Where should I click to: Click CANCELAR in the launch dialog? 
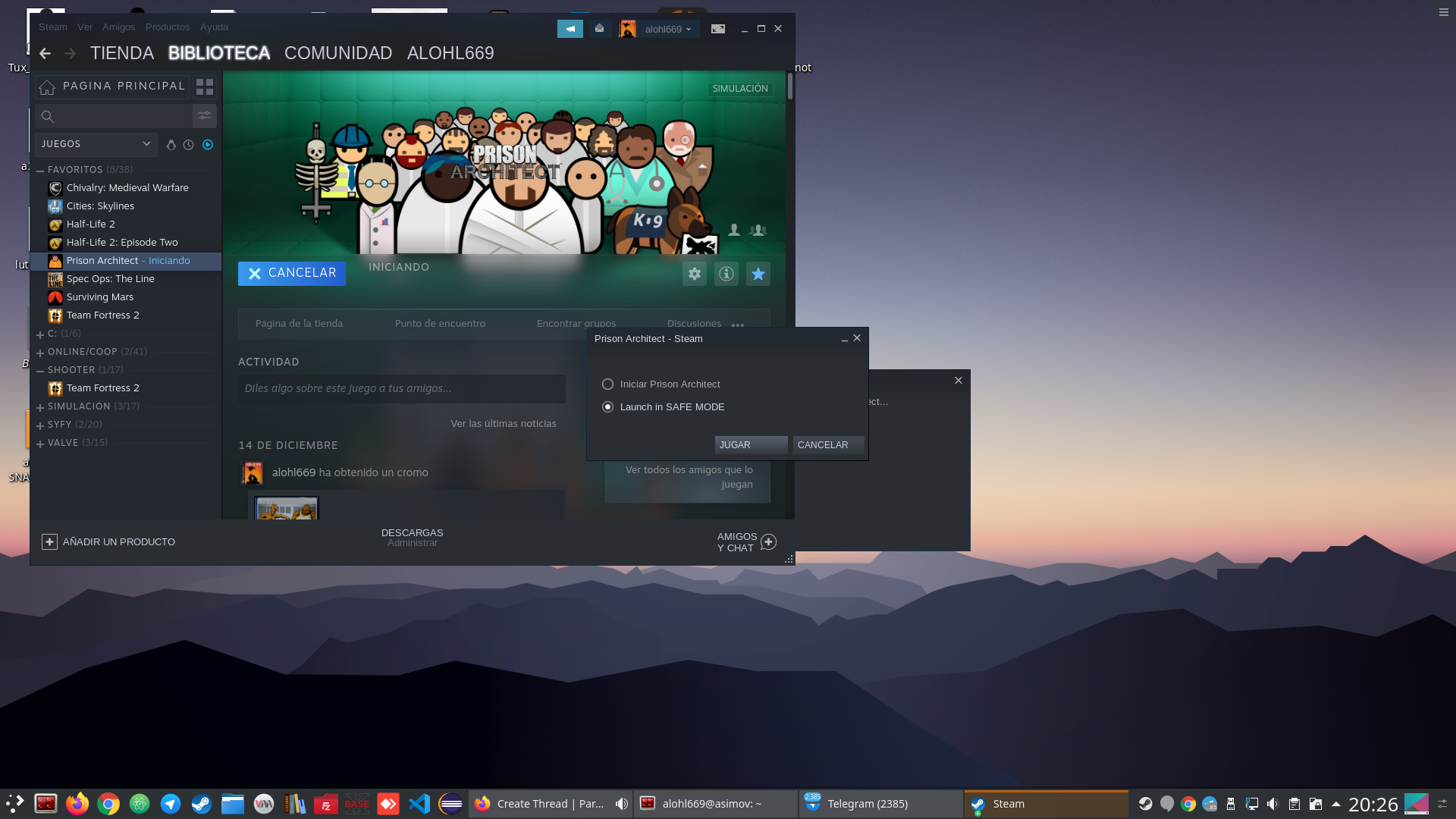(x=828, y=445)
